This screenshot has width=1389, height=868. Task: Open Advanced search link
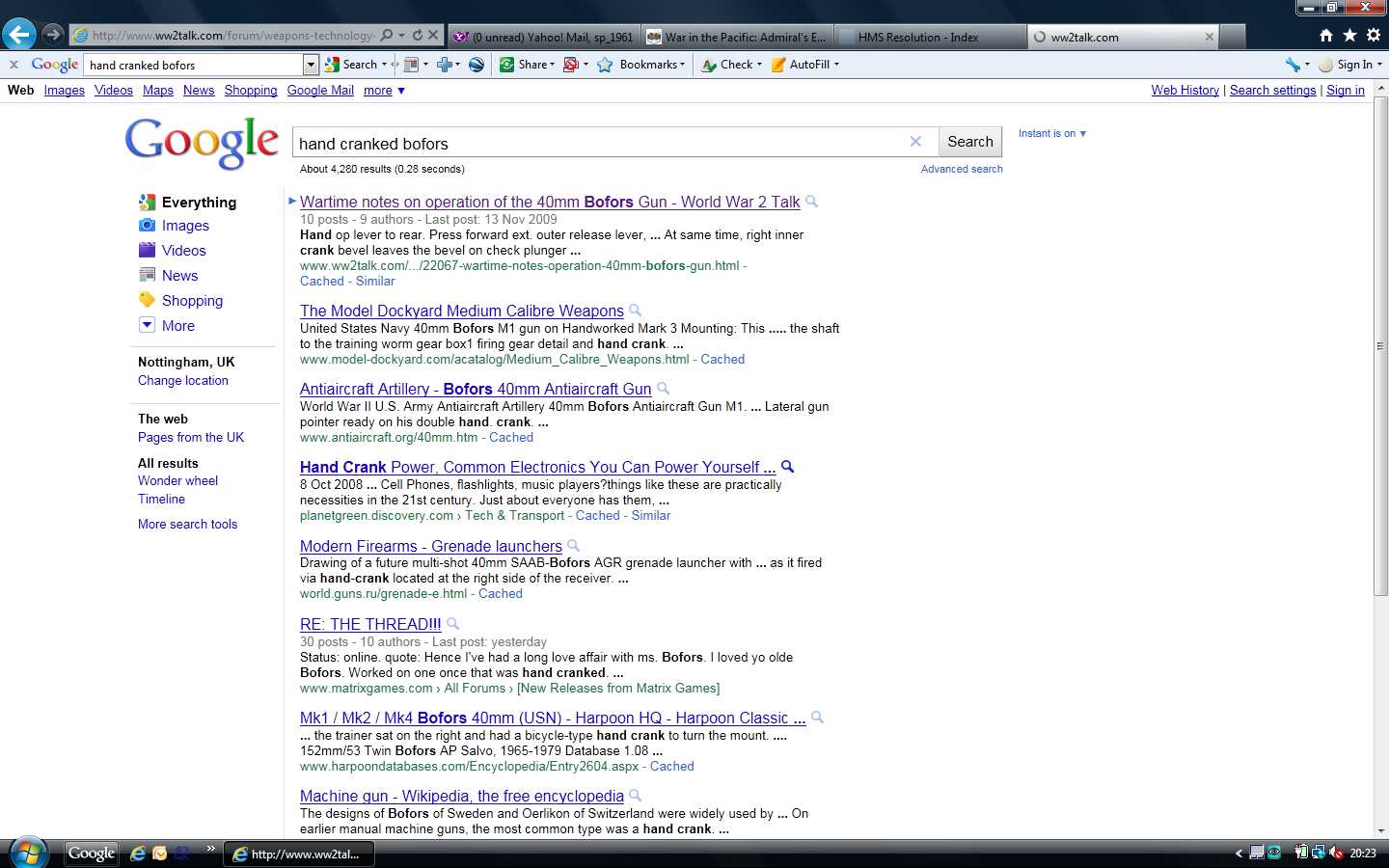coord(962,169)
